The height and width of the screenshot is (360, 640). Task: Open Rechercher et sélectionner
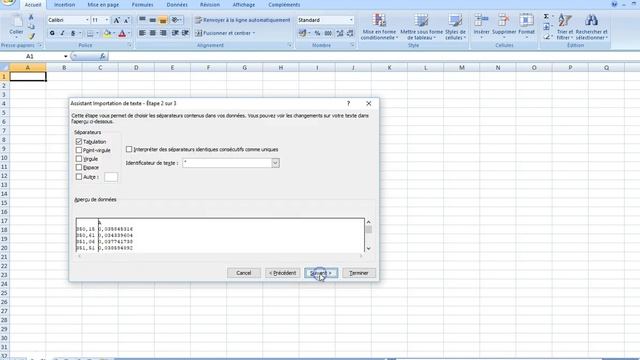pyautogui.click(x=591, y=27)
